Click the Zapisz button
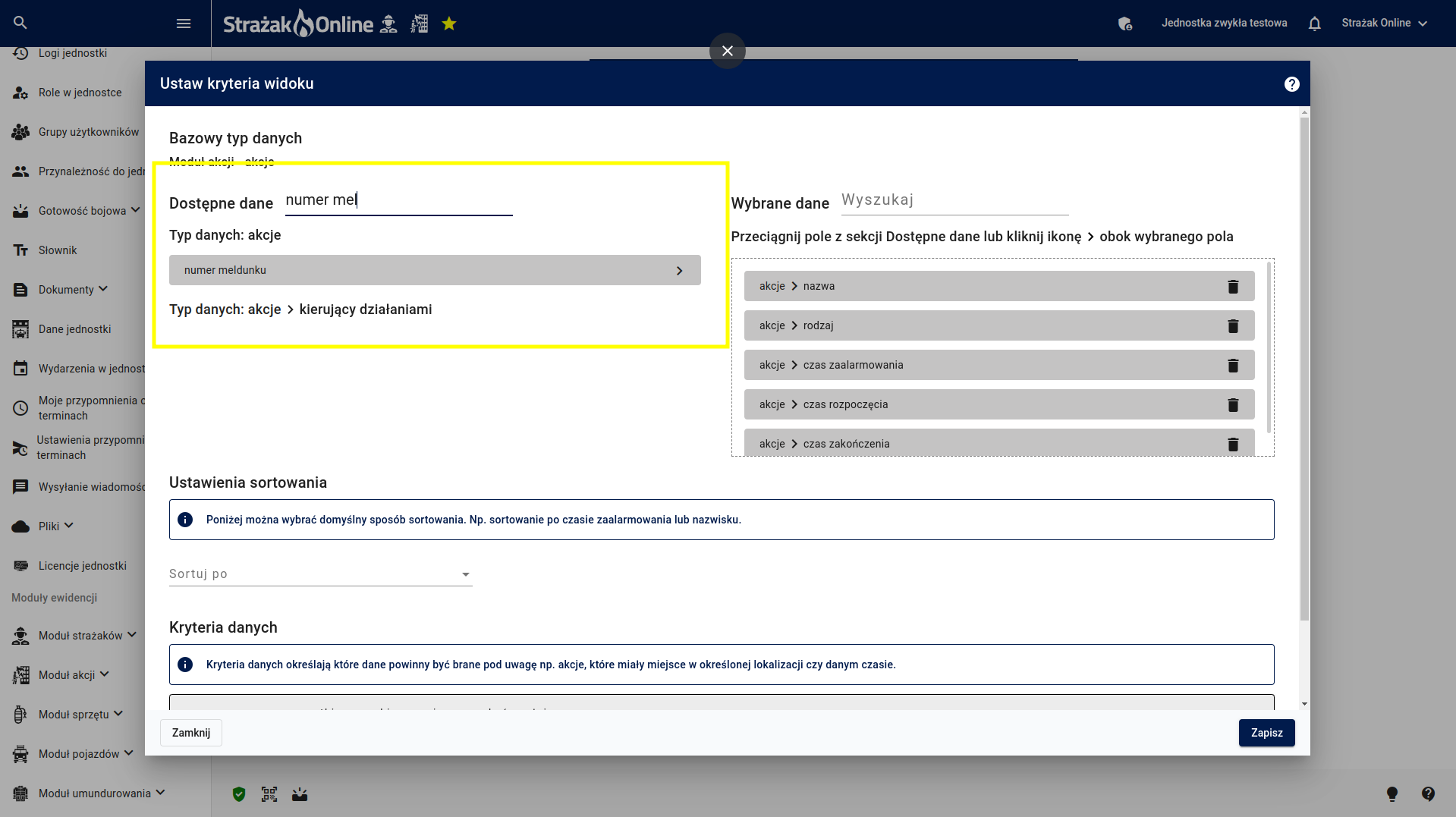 pyautogui.click(x=1266, y=733)
